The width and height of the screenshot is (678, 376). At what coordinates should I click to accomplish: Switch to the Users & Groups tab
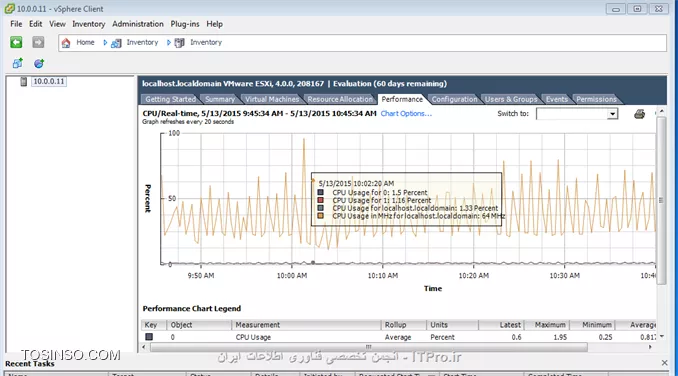point(511,99)
